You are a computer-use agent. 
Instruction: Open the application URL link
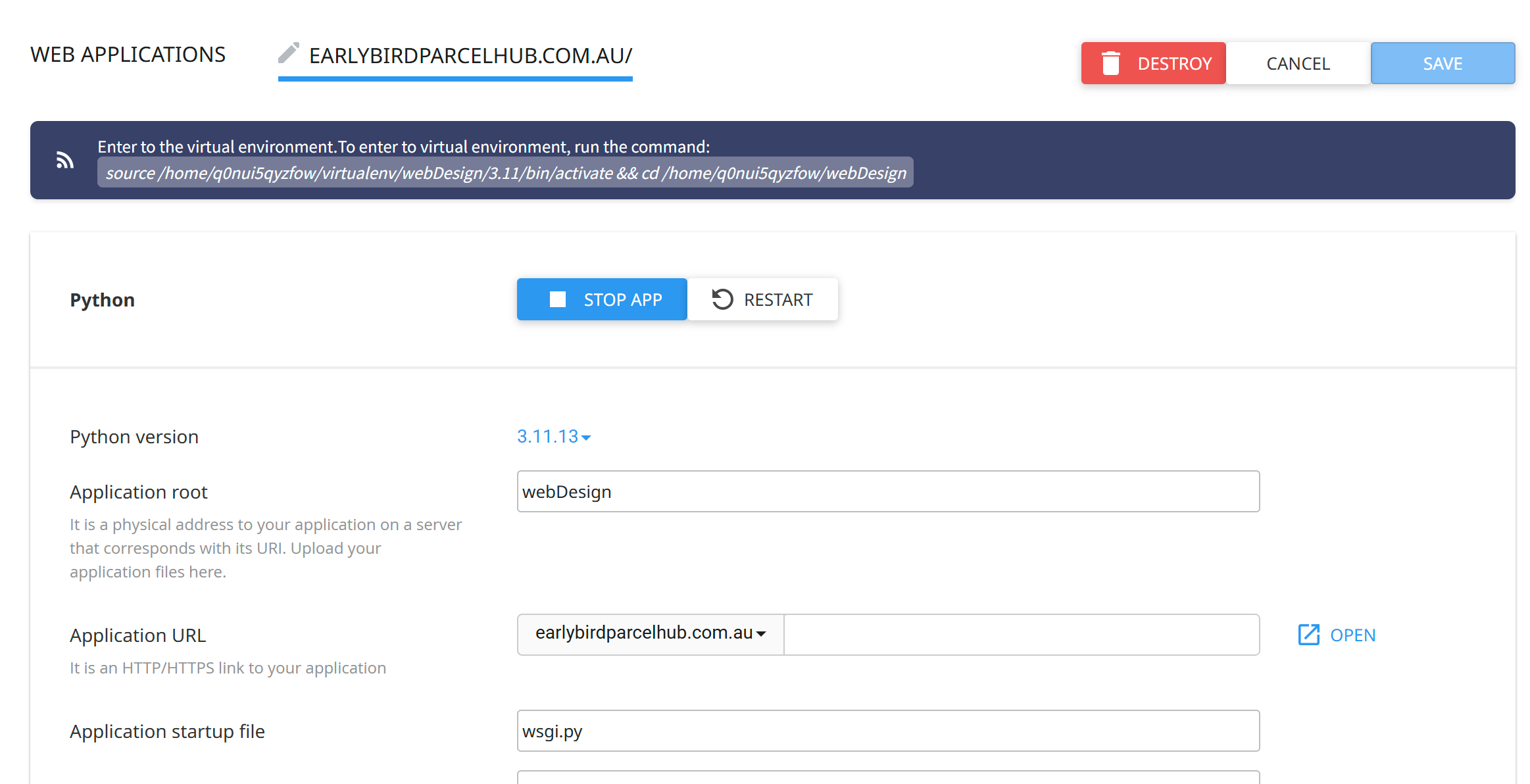1337,635
